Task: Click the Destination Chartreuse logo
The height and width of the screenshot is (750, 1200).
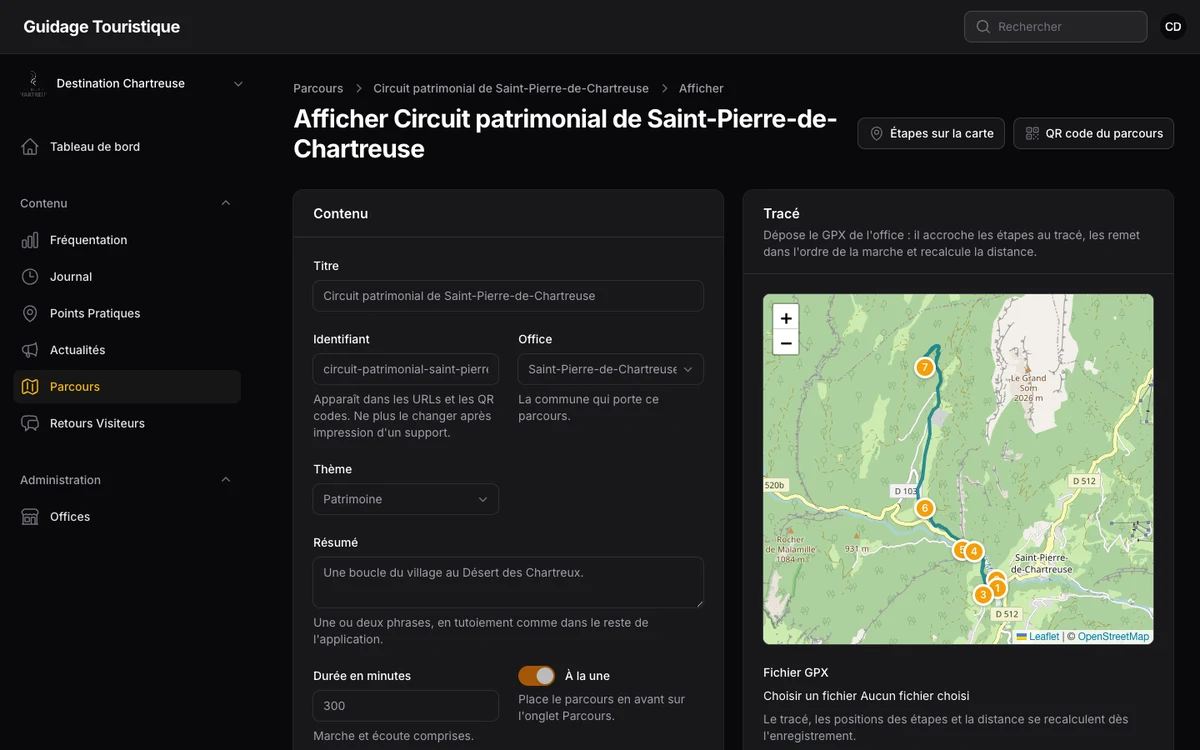Action: coord(33,84)
